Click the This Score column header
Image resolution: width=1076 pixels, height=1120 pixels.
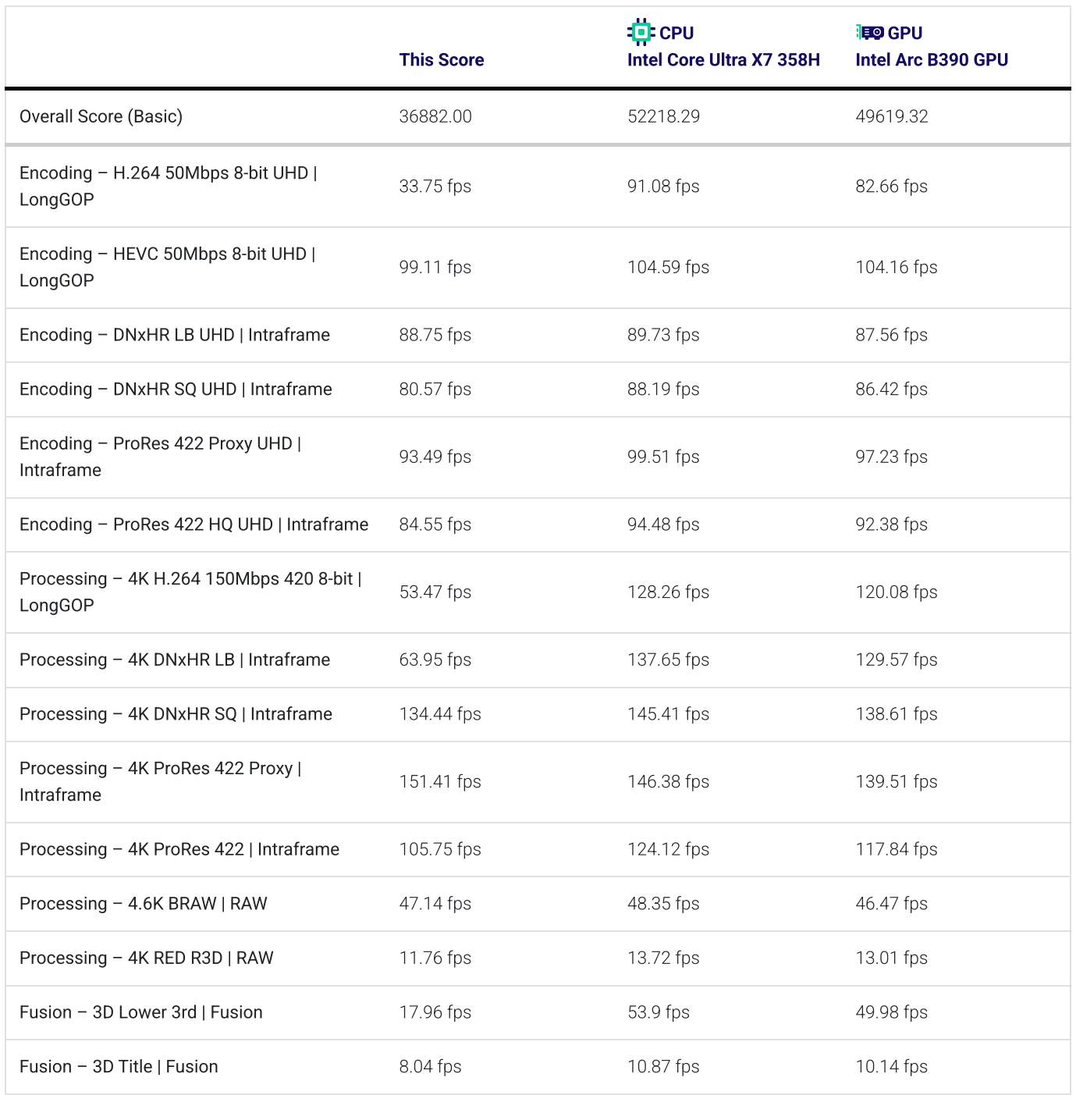441,60
